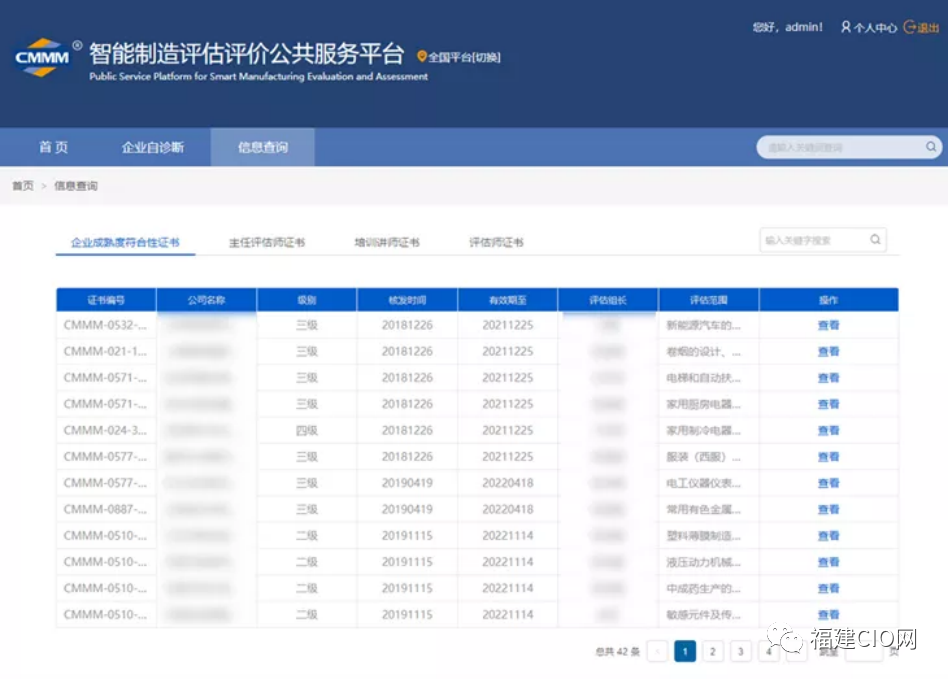
Task: Click the magnifier icon in the top search bar
Action: click(x=930, y=147)
